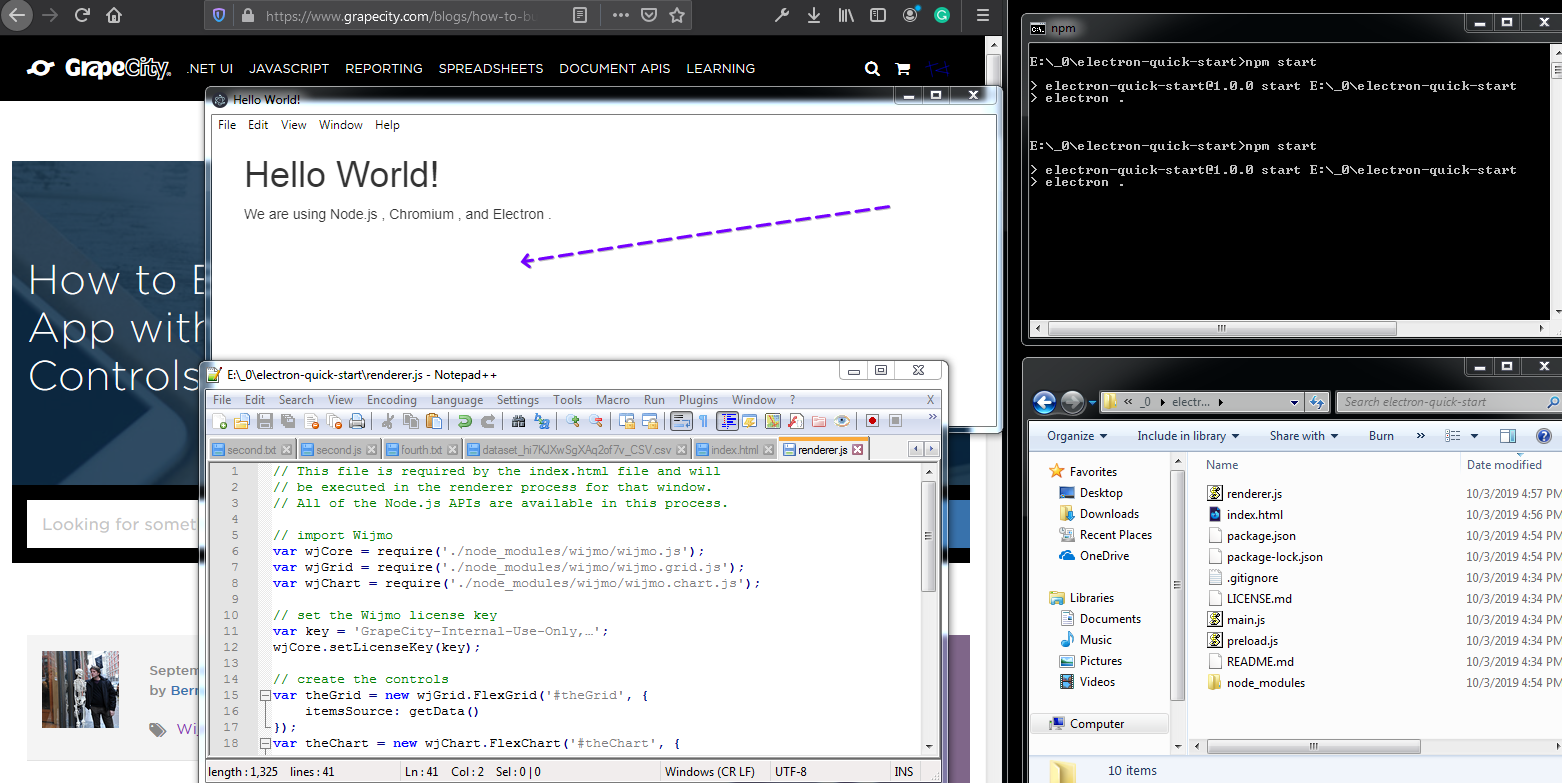Screen dimensions: 1562x783
Task: Open the Organize dropdown in Explorer
Action: pos(1077,436)
